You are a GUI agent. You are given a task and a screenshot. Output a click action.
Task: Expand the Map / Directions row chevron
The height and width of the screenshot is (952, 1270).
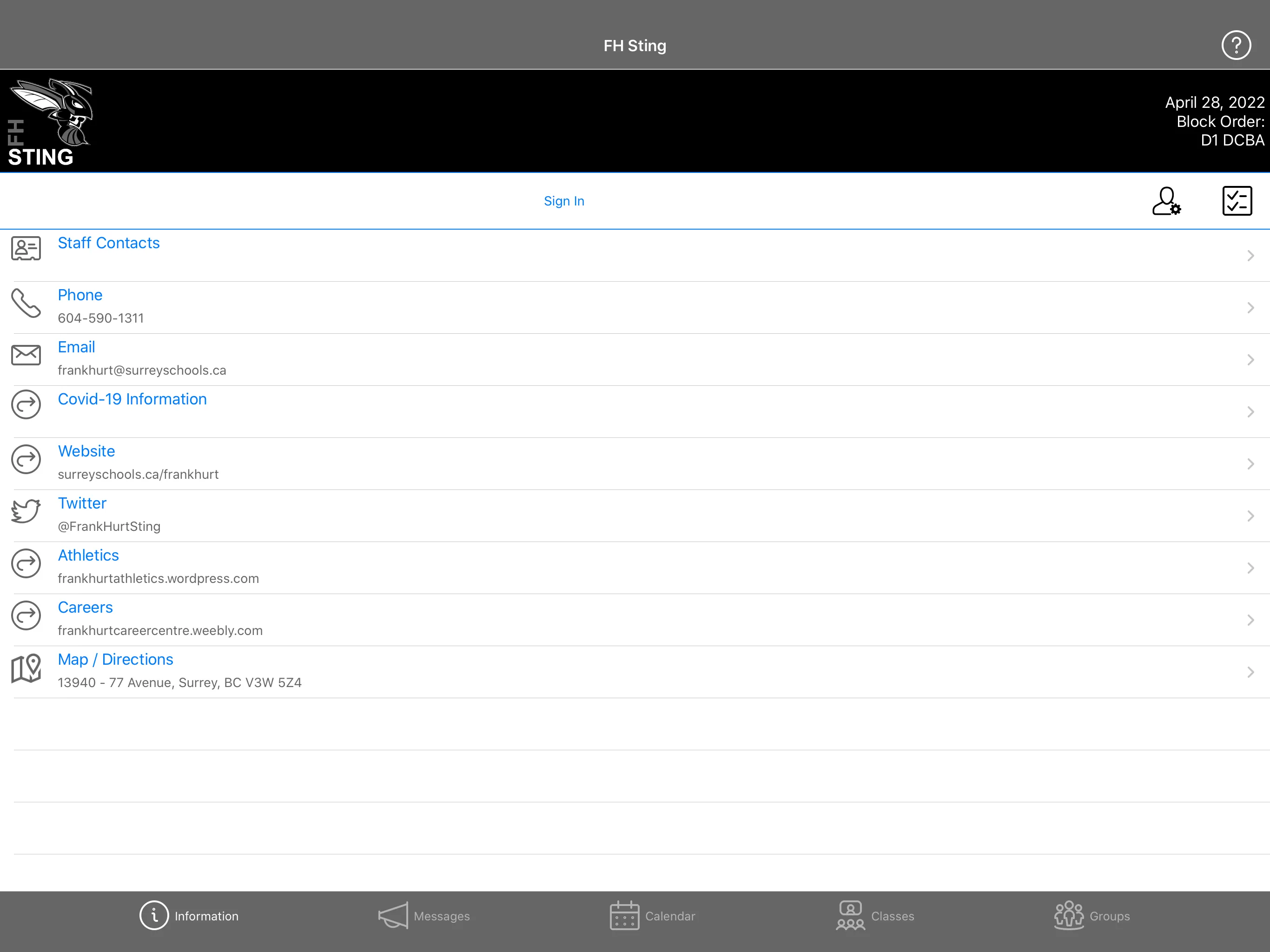tap(1250, 672)
